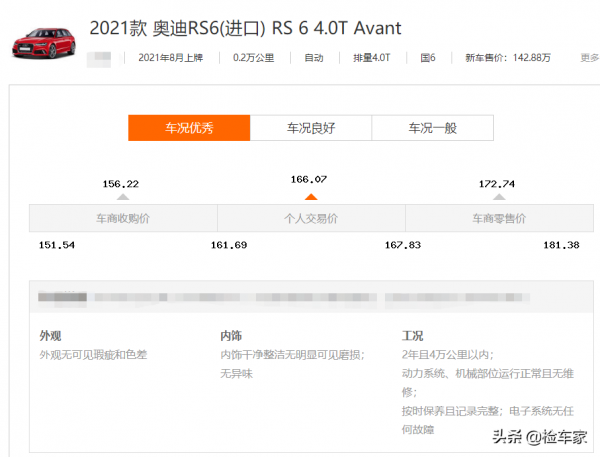Select the 车况优秀 condition tab

tap(189, 128)
